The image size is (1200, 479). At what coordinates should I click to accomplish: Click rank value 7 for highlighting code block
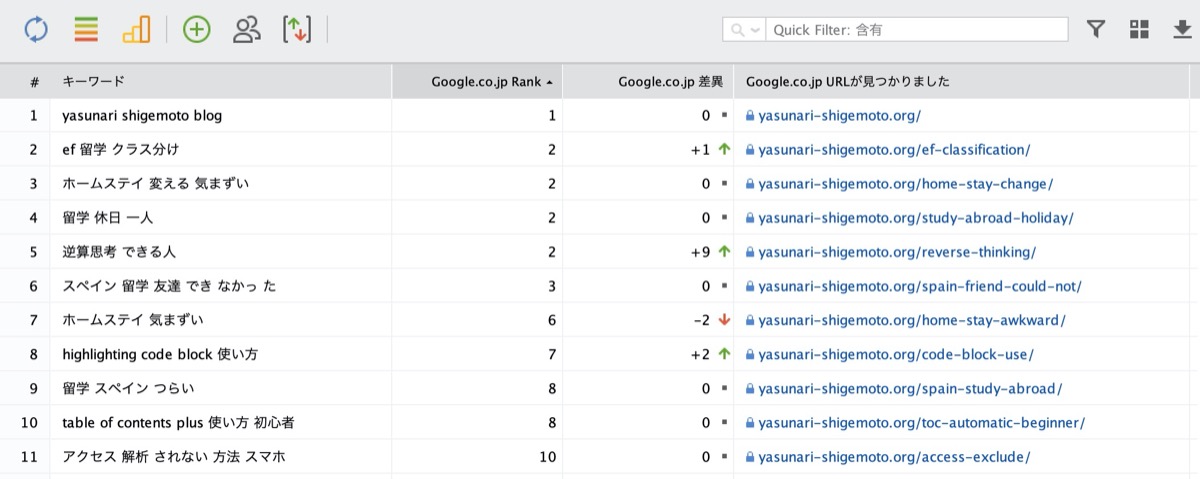click(551, 354)
